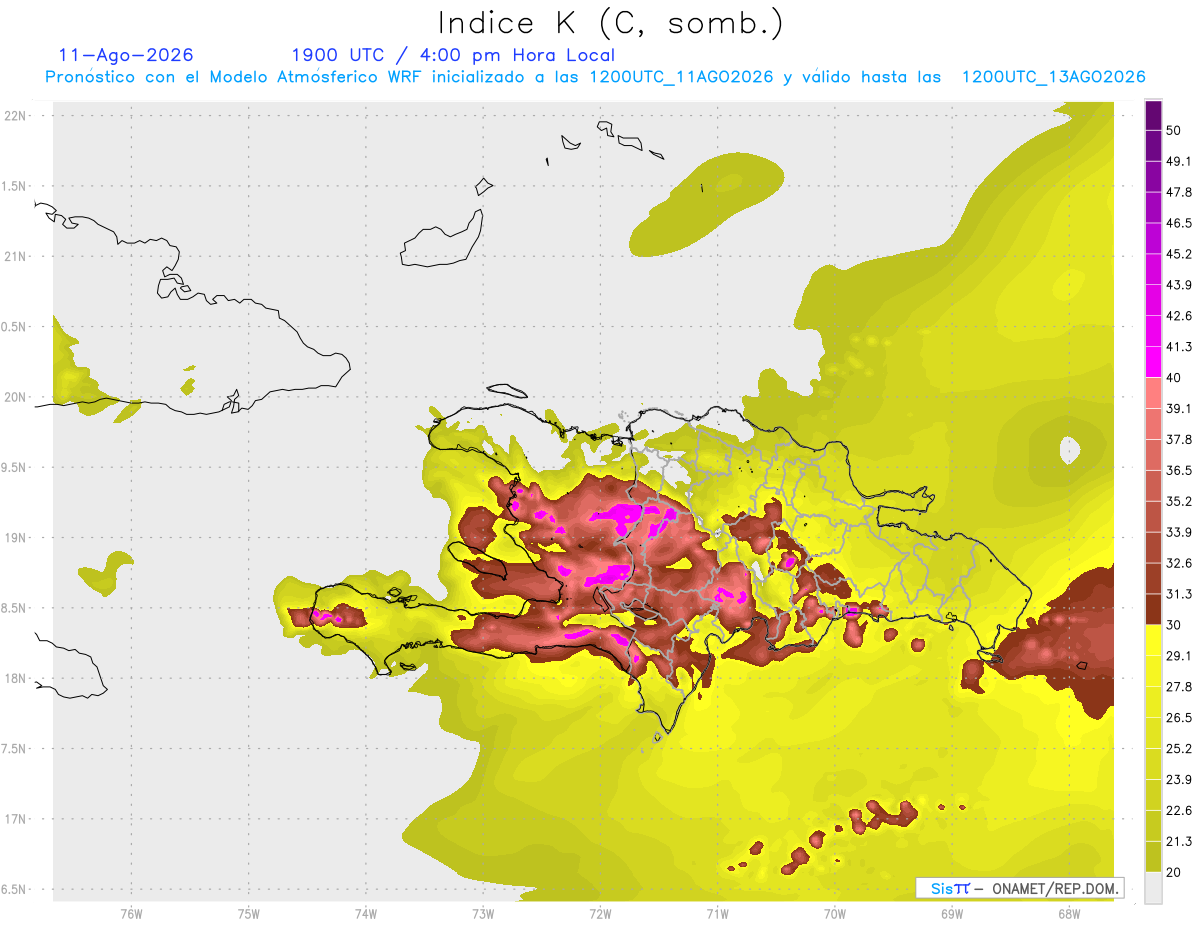Click the legend value '41.3'

tap(1179, 347)
